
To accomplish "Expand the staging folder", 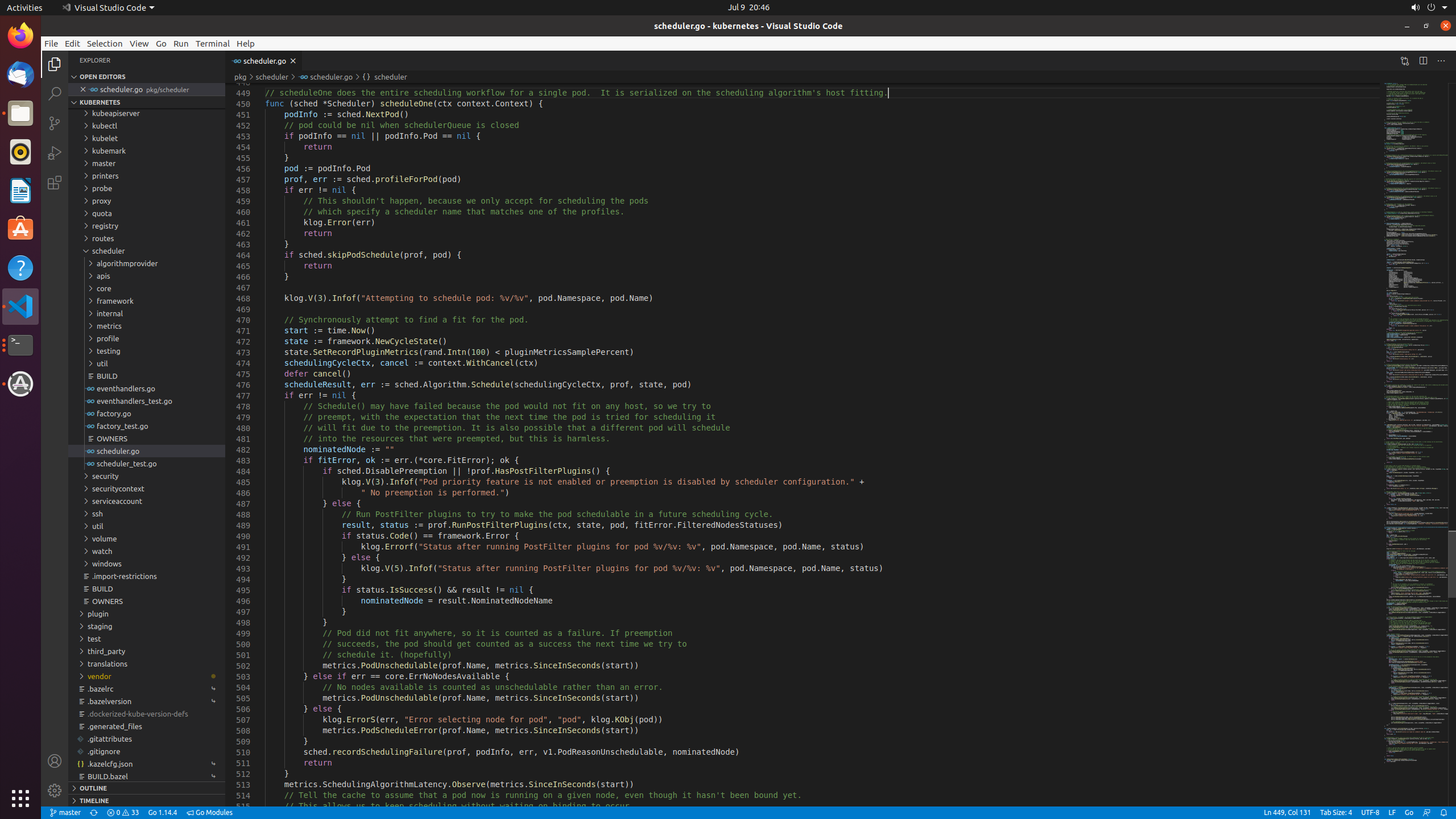I will [147, 626].
